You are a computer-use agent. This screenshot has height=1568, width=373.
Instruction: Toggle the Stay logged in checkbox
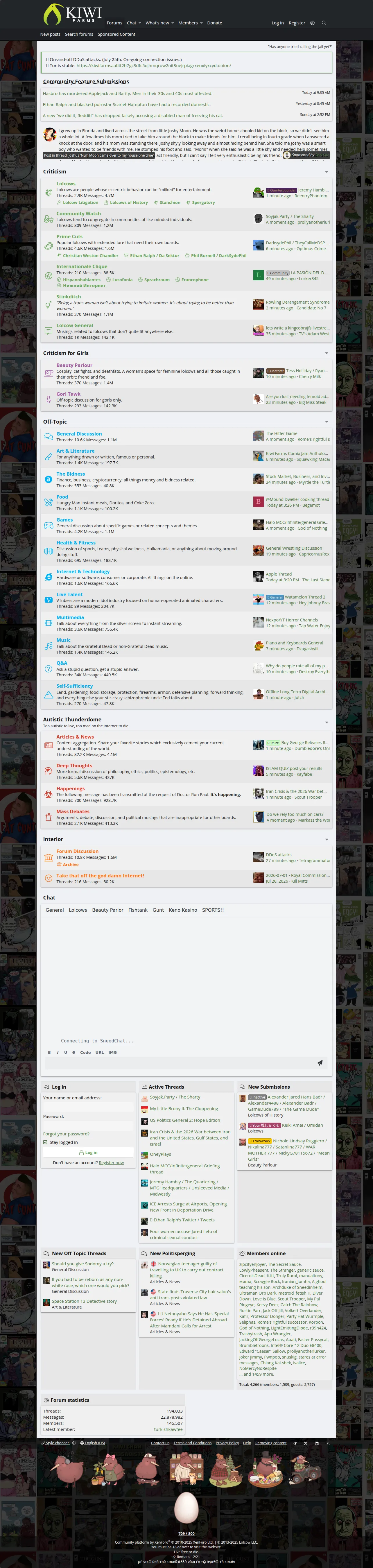(45, 1143)
